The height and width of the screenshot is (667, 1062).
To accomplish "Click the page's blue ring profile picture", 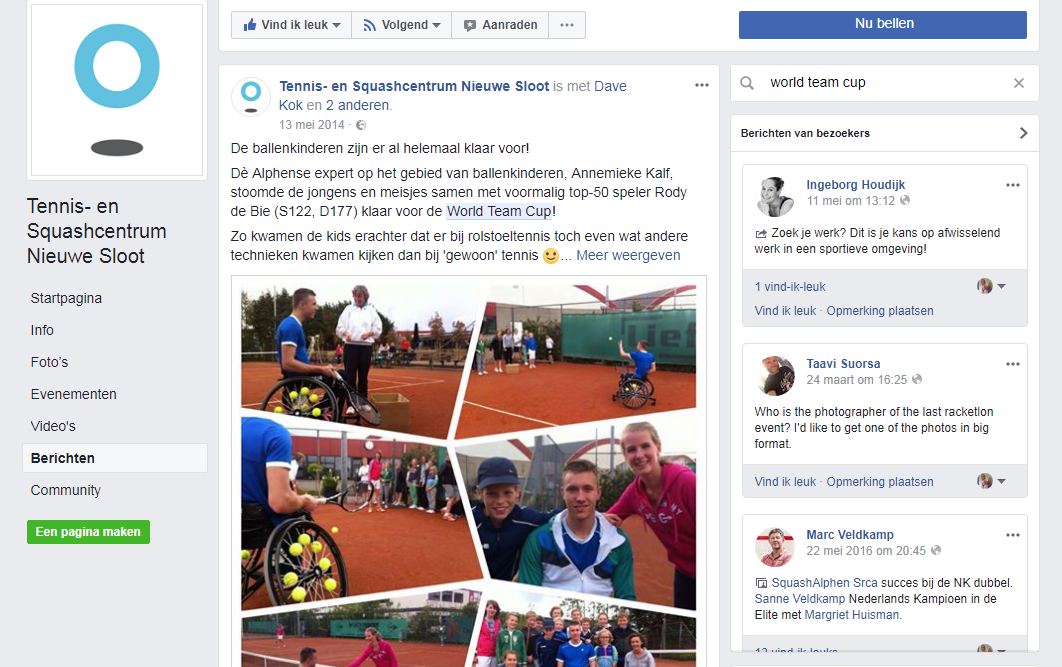I will [116, 90].
